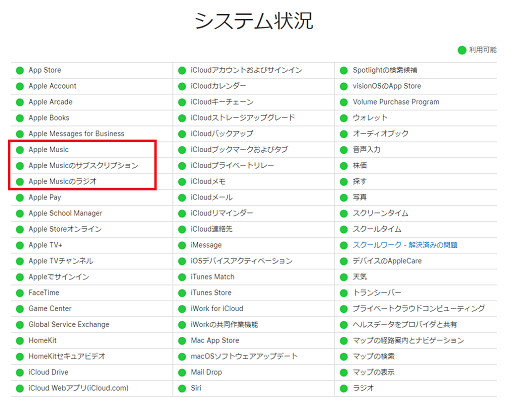Click the green dot for Volume Purchase Program
507x400 pixels.
click(344, 102)
